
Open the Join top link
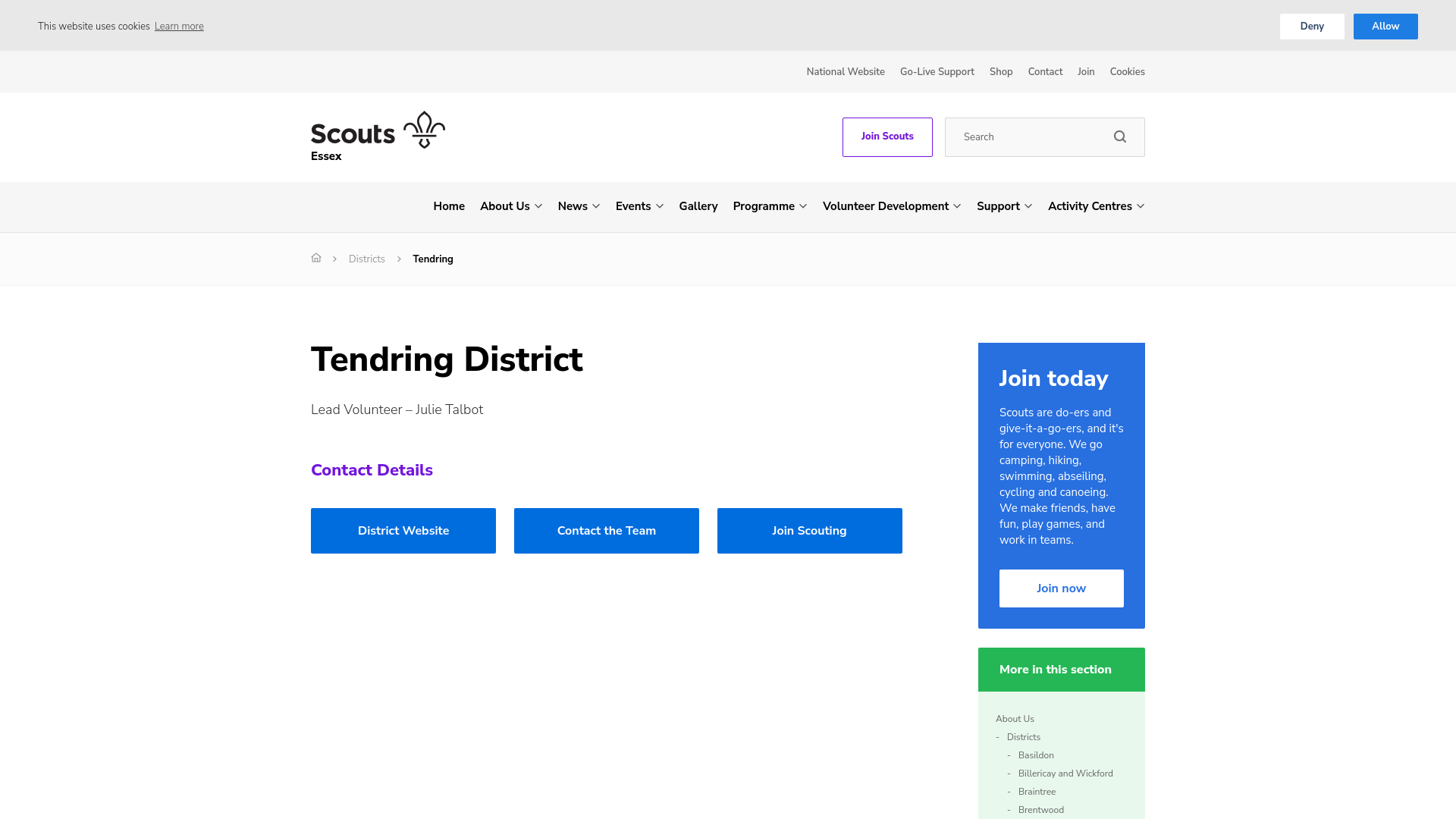click(x=1086, y=72)
